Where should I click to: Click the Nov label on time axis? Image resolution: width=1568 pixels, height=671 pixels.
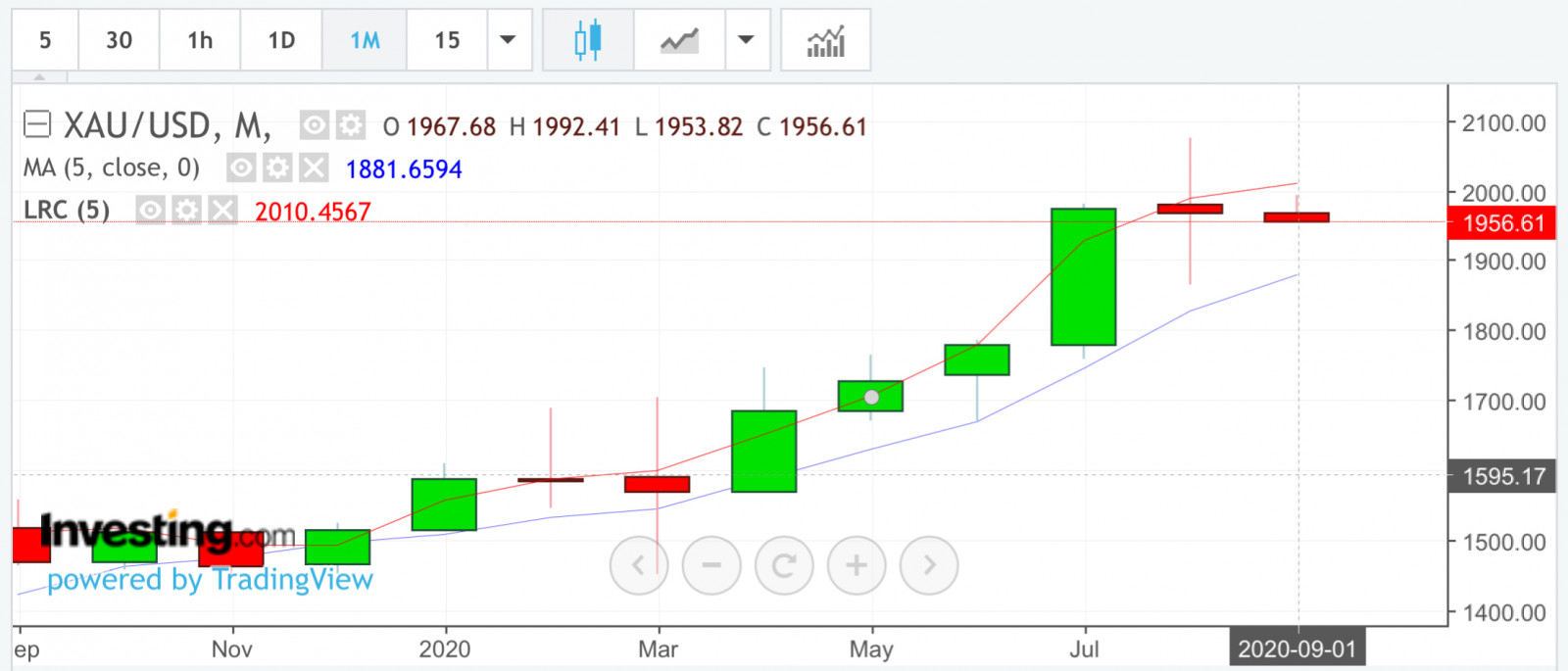[x=232, y=648]
